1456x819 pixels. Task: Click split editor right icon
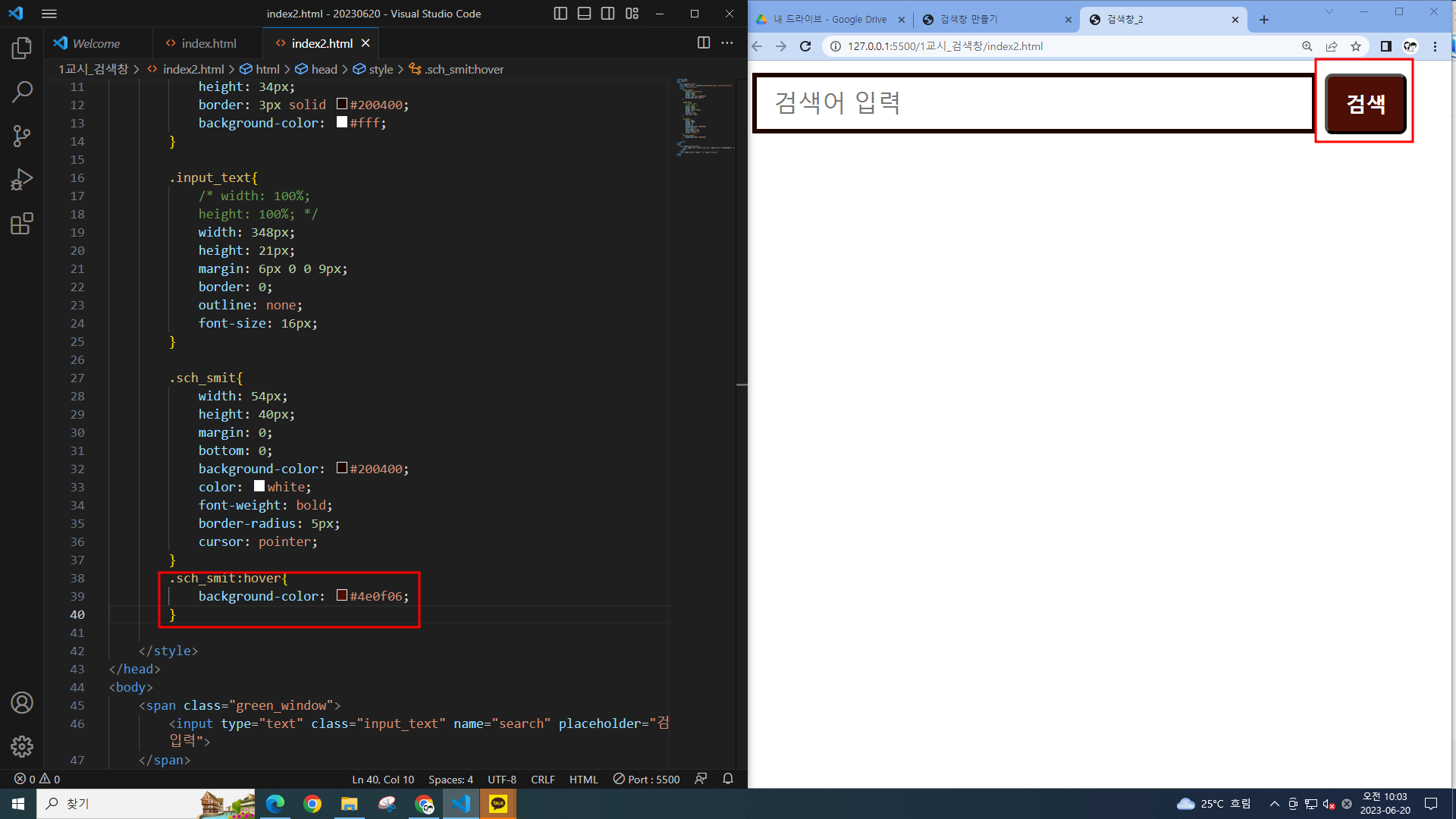[x=704, y=43]
